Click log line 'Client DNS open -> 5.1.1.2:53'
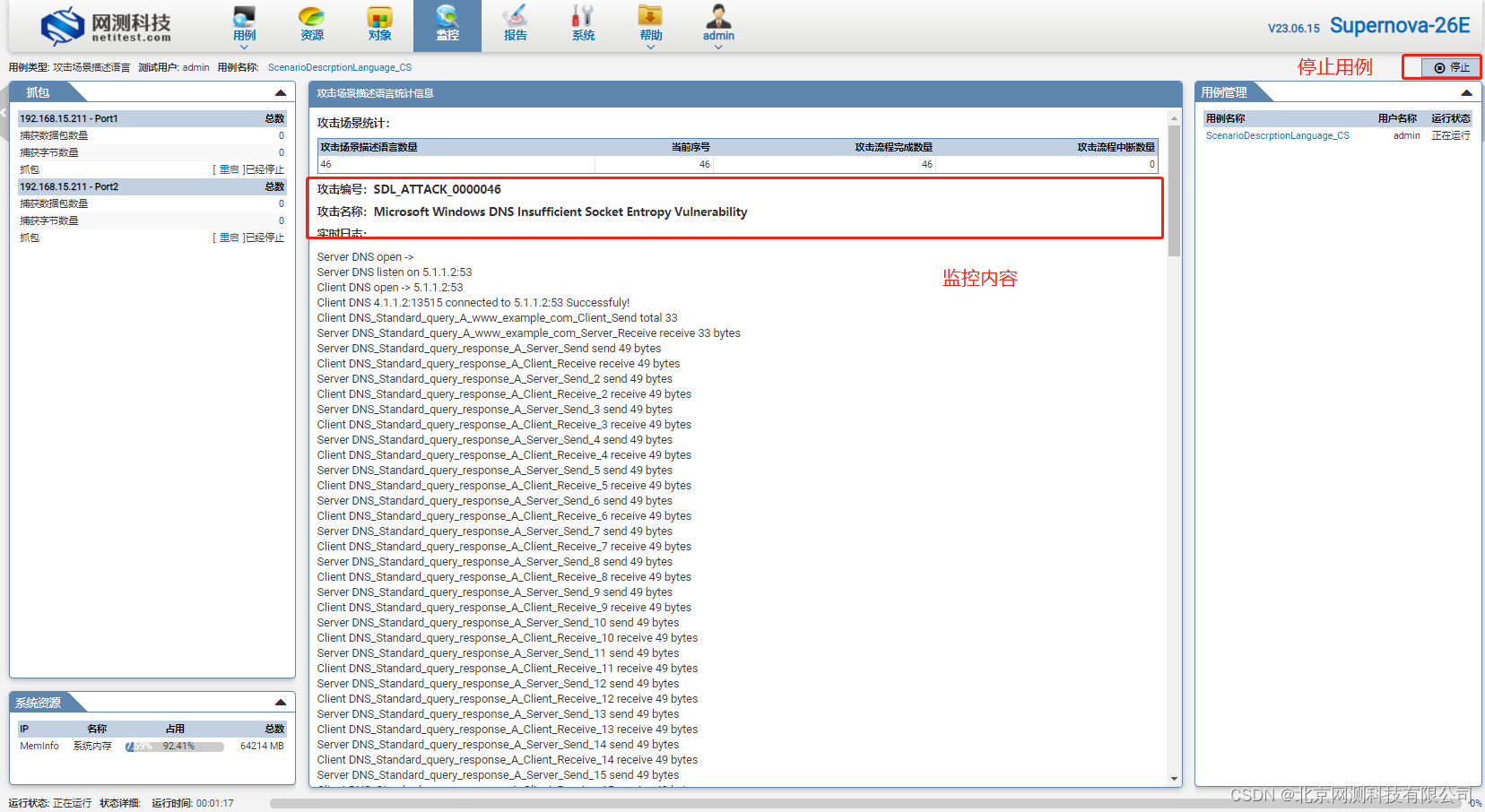Screen dimensions: 1485x812 coord(390,288)
